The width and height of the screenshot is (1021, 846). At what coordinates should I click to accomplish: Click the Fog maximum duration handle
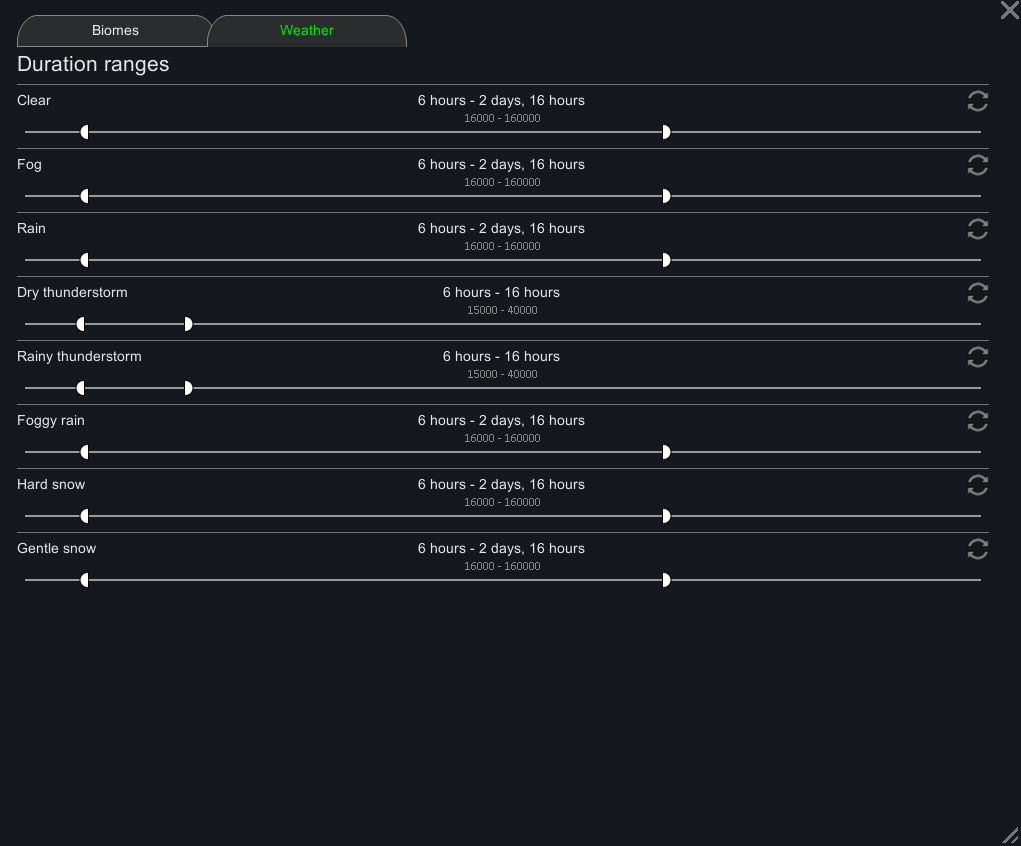pyautogui.click(x=666, y=196)
